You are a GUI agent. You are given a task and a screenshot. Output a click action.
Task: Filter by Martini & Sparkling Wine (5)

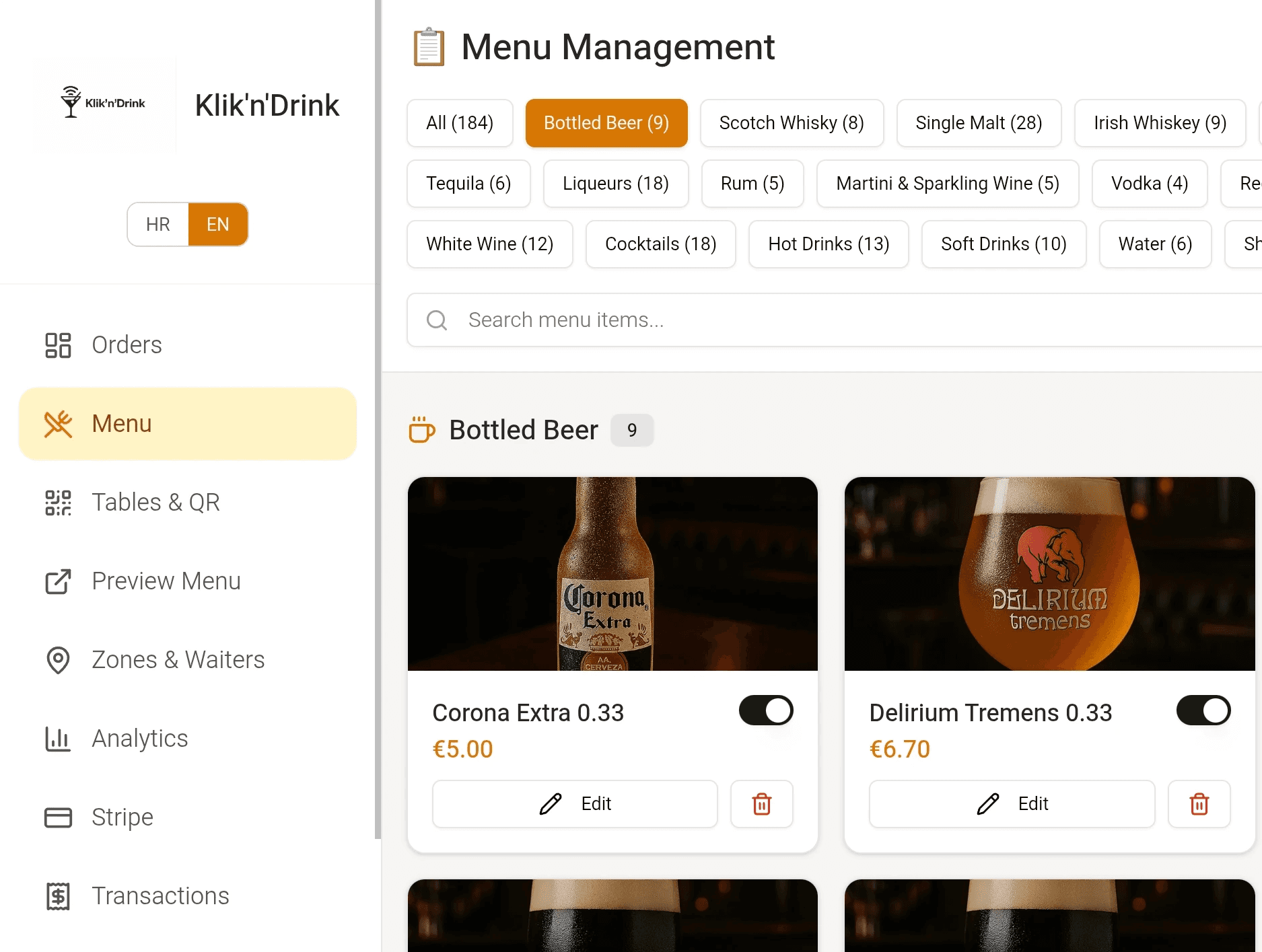click(x=948, y=184)
